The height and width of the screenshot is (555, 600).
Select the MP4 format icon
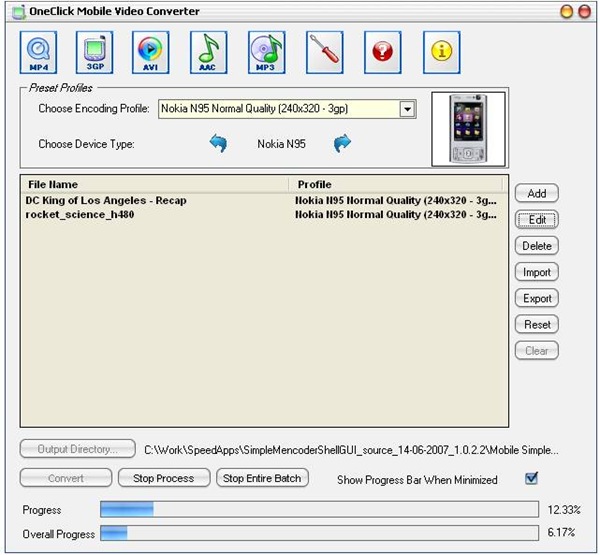tap(38, 52)
